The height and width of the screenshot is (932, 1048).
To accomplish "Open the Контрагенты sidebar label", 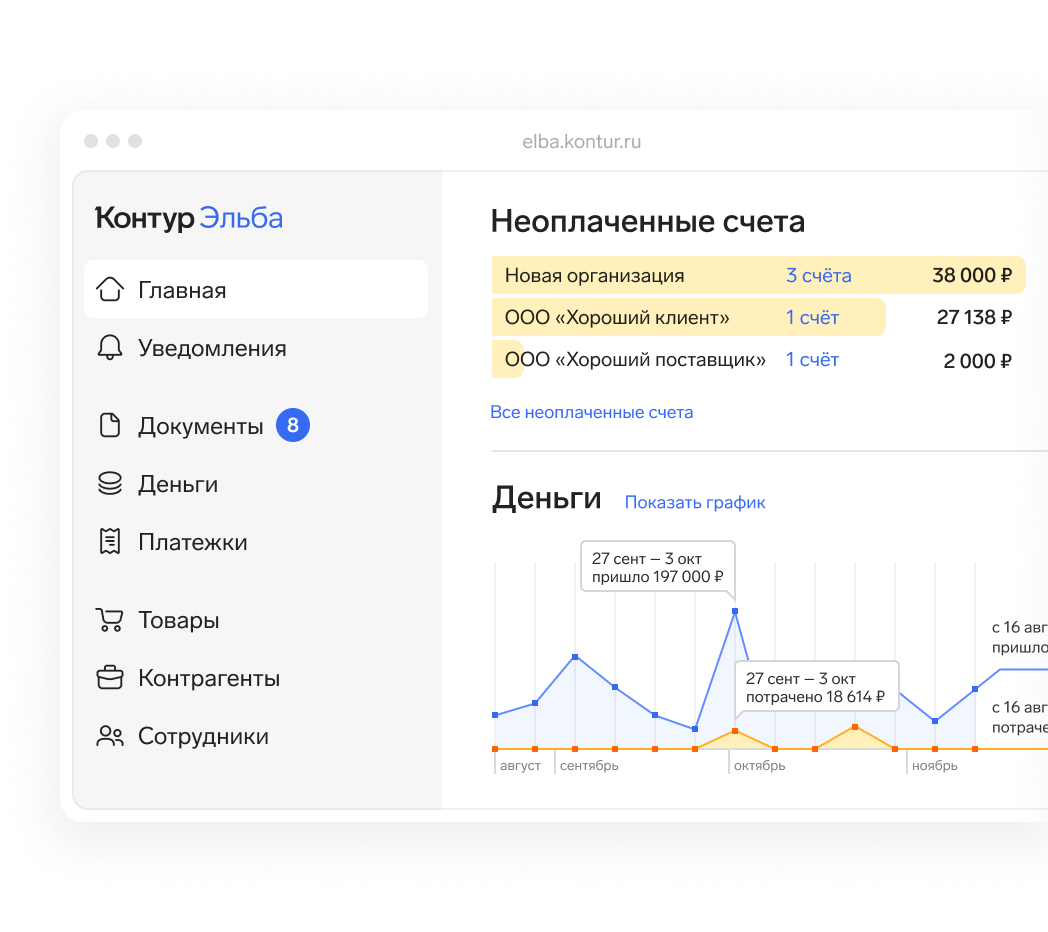I will [x=209, y=678].
